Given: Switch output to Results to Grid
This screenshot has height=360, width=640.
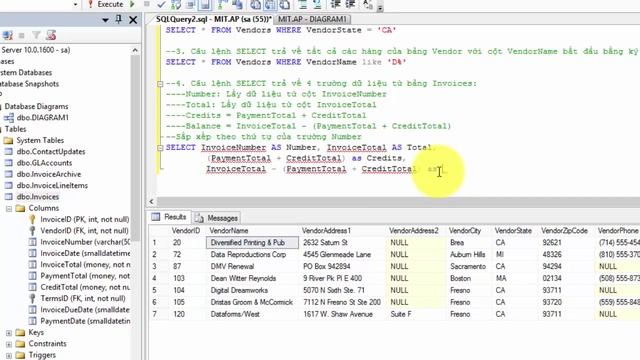Looking at the screenshot, I should pos(270,4).
